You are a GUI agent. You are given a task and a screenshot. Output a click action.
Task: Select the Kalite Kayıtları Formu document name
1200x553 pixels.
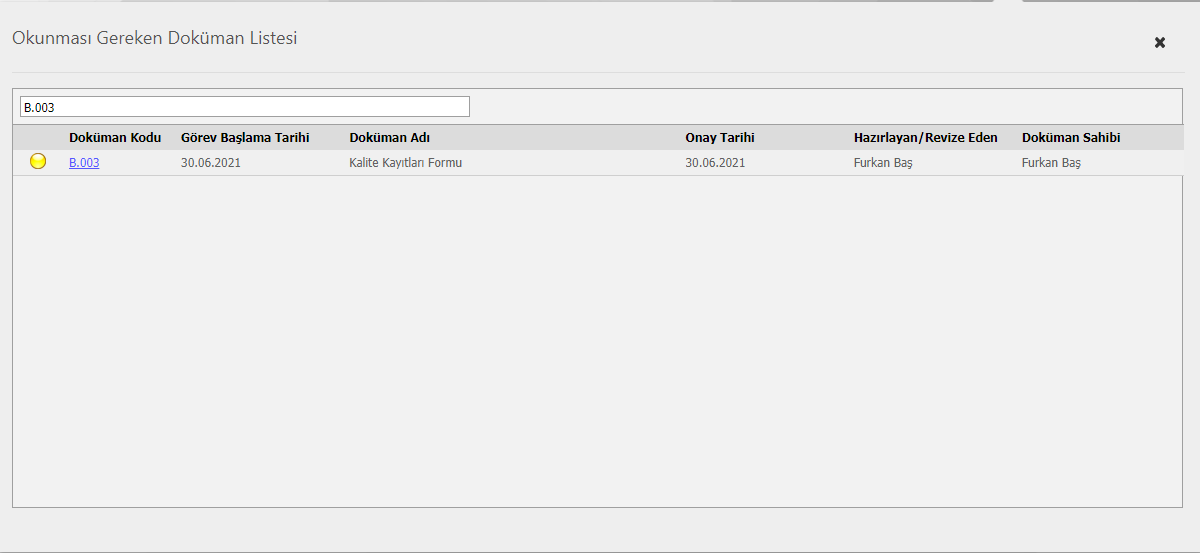tap(405, 163)
